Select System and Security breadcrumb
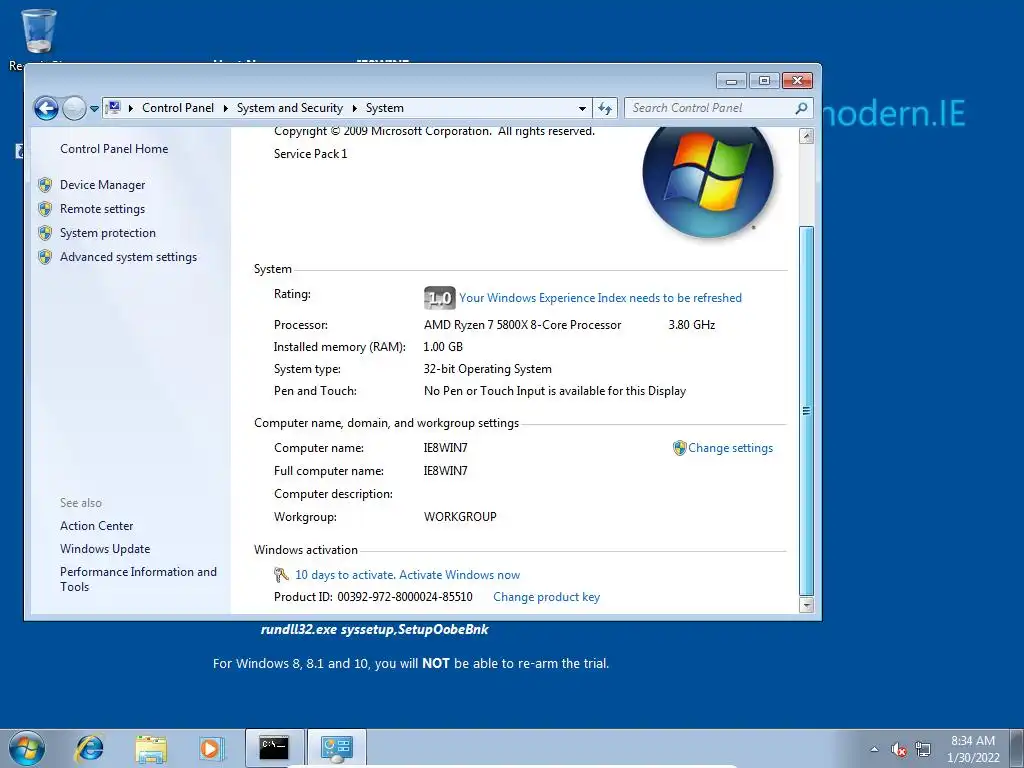The width and height of the screenshot is (1024, 768). click(289, 108)
